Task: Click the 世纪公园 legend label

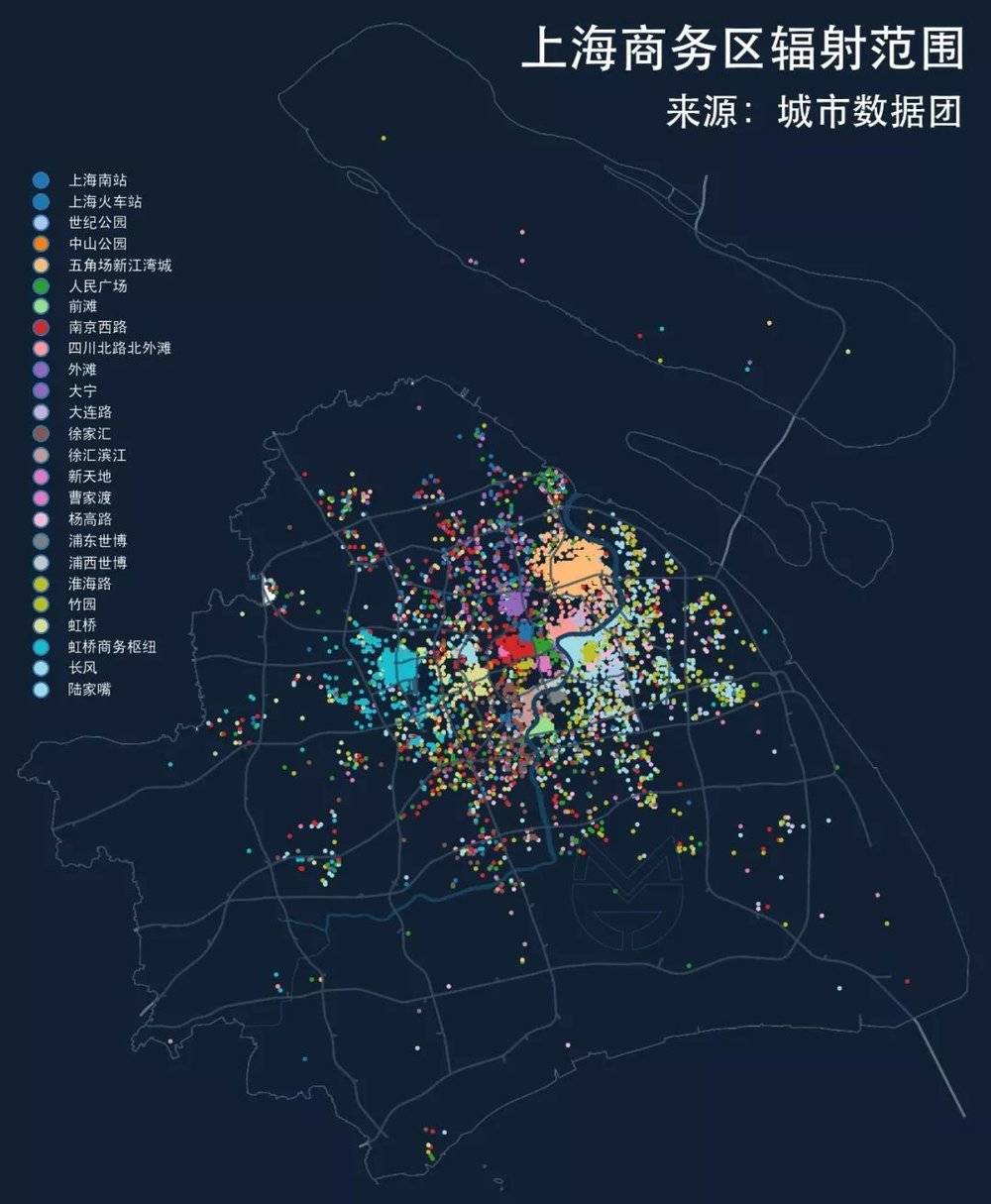Action: (97, 223)
